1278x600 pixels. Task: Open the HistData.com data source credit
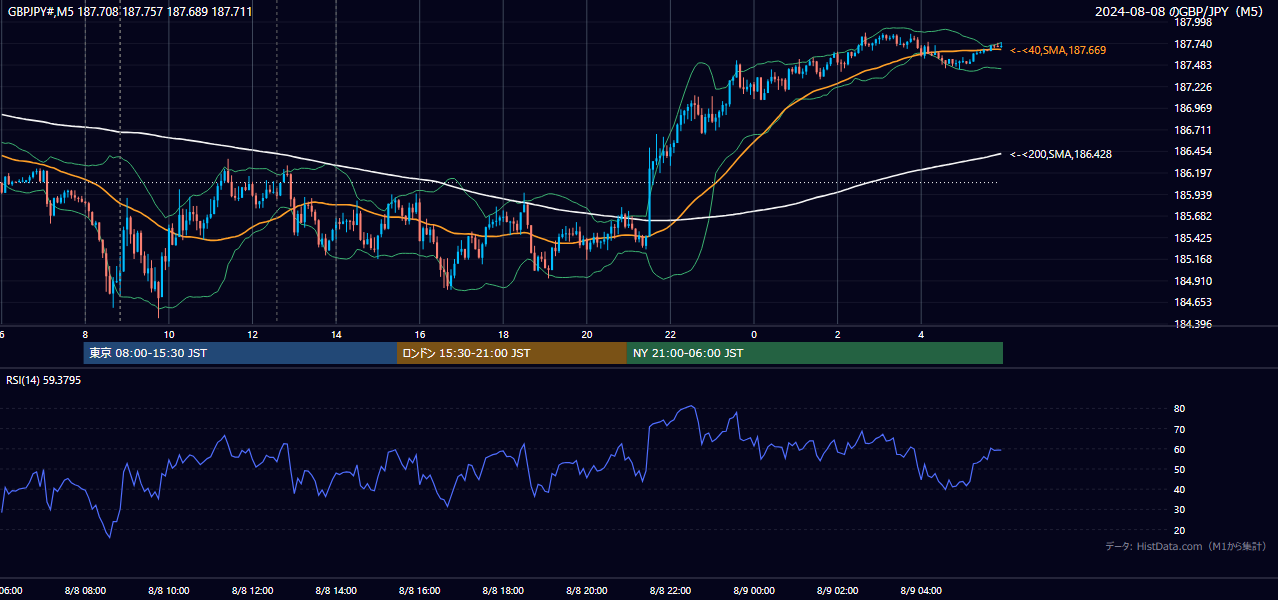pos(1185,546)
